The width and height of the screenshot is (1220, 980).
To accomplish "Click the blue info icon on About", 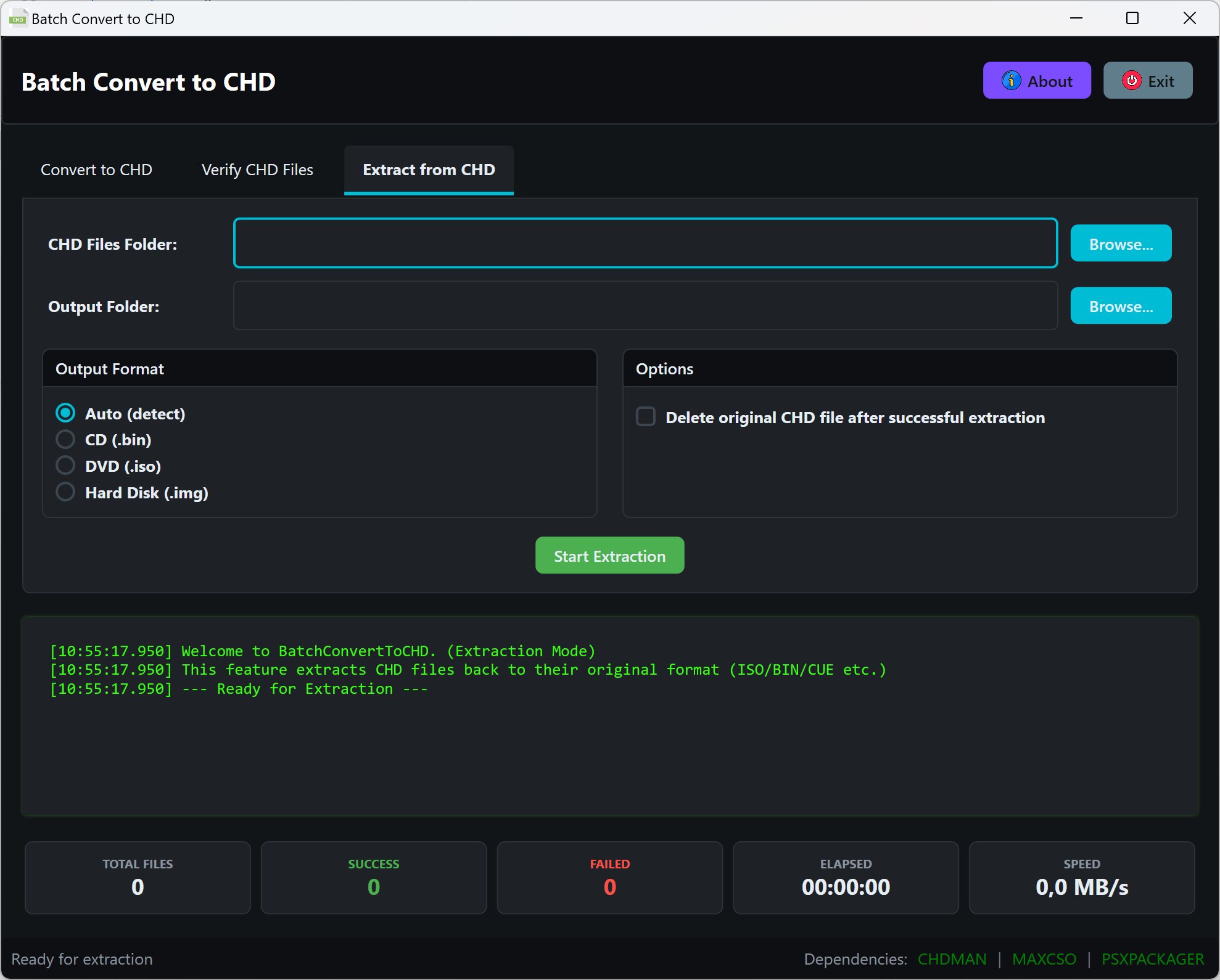I will [1011, 80].
